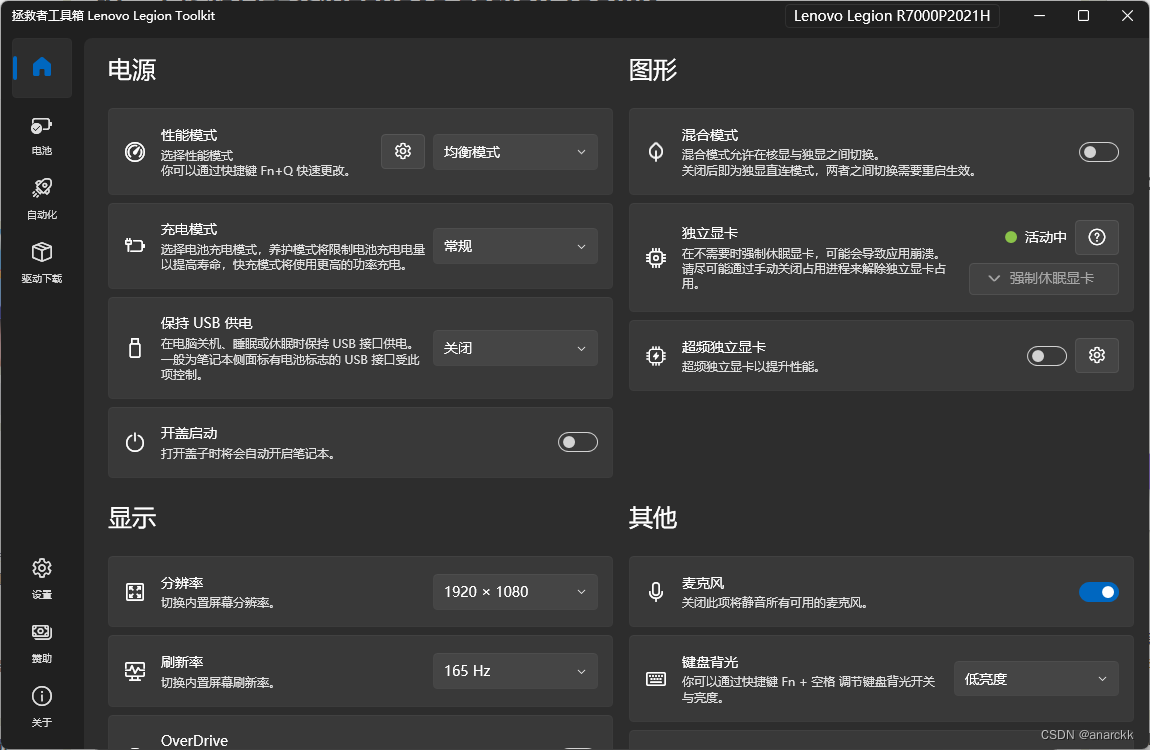The height and width of the screenshot is (750, 1150).
Task: Open the 低亮度 keyboard backlight dropdown
Action: tap(1036, 679)
